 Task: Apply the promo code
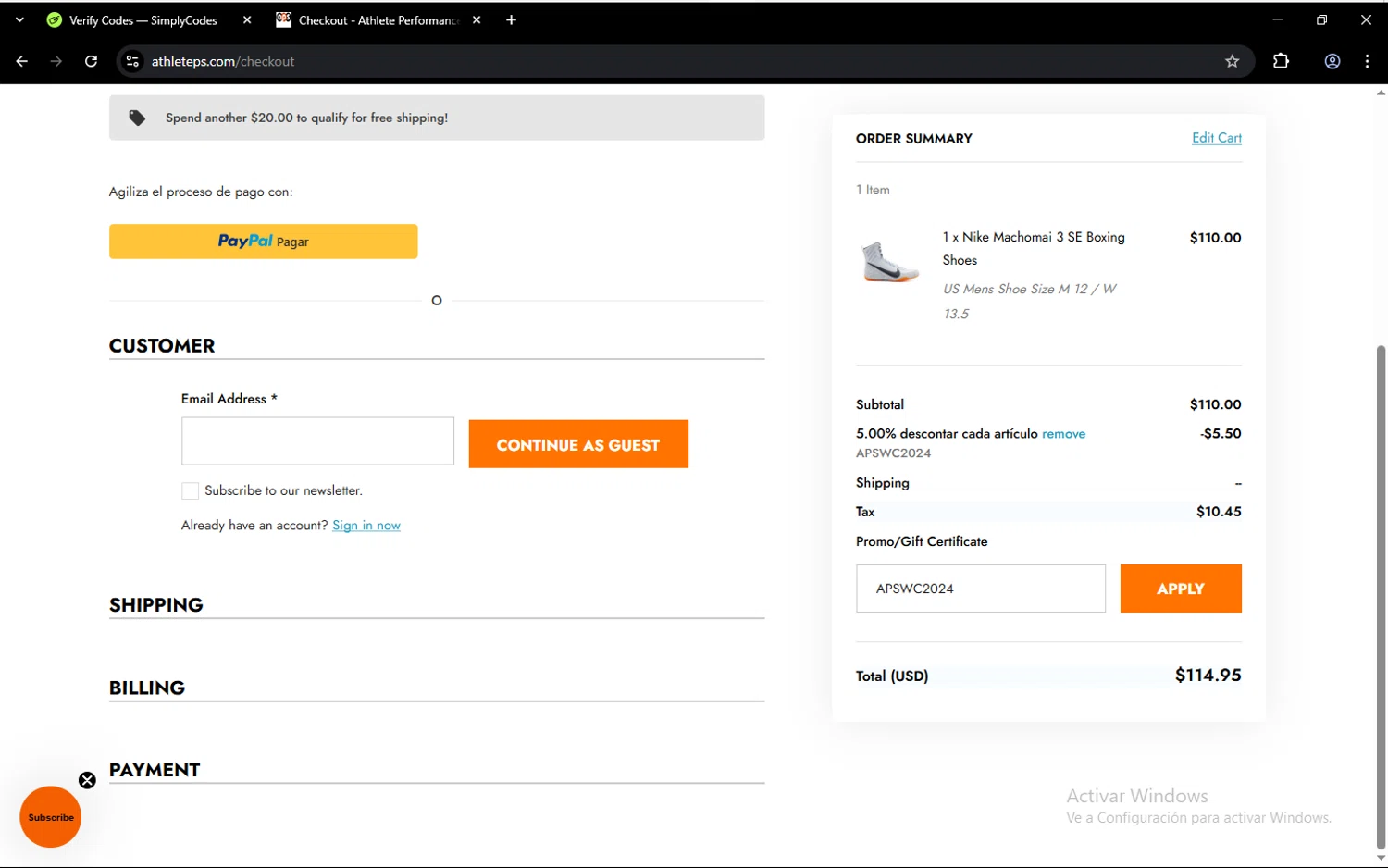tap(1181, 589)
